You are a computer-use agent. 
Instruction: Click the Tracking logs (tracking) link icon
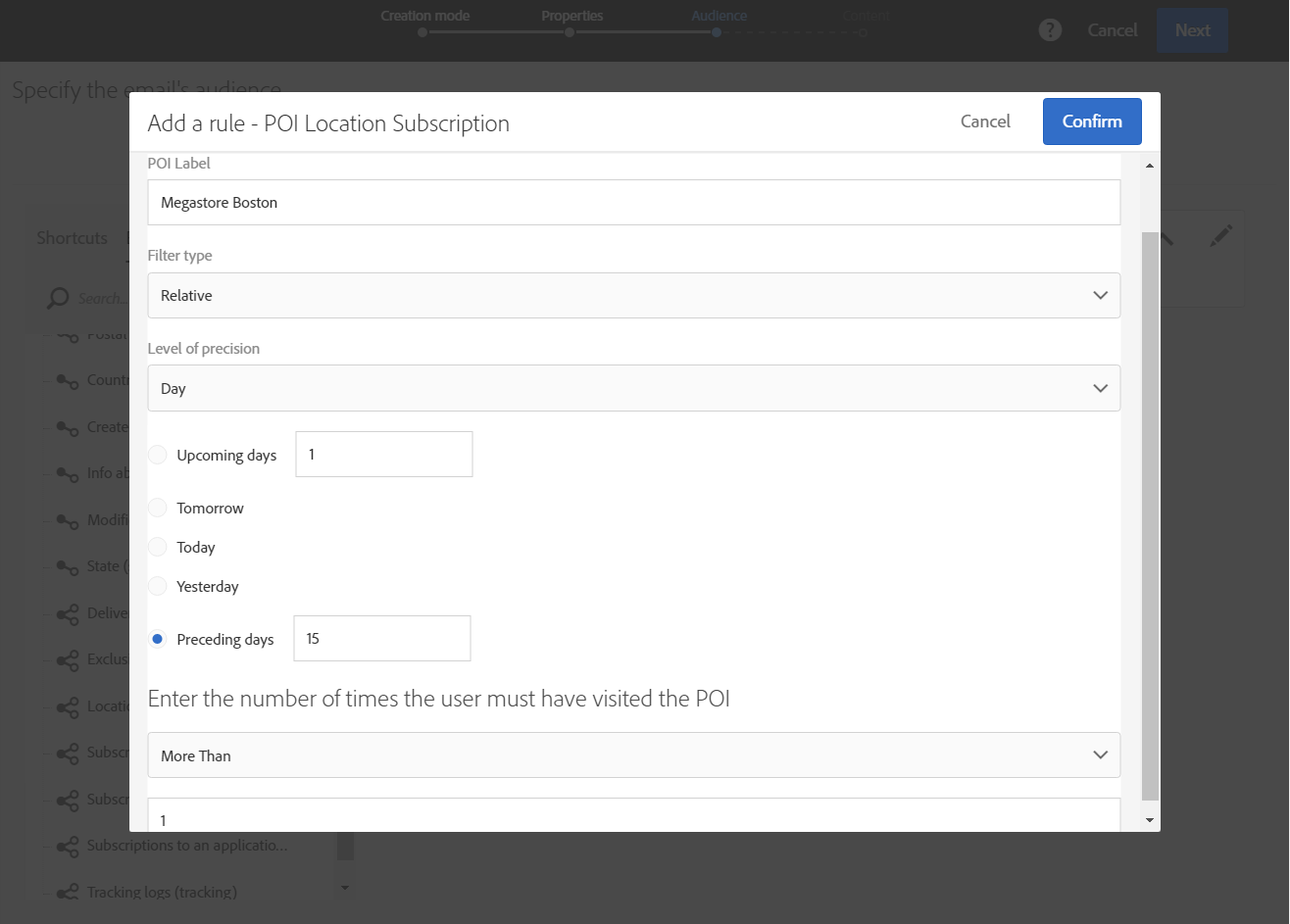coord(67,893)
